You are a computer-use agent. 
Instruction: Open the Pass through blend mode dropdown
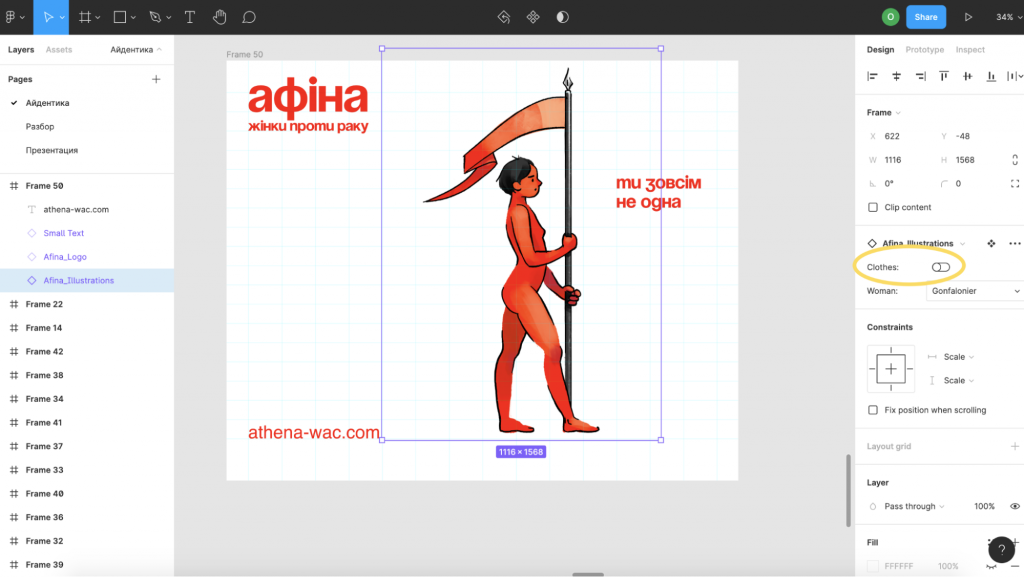(908, 506)
